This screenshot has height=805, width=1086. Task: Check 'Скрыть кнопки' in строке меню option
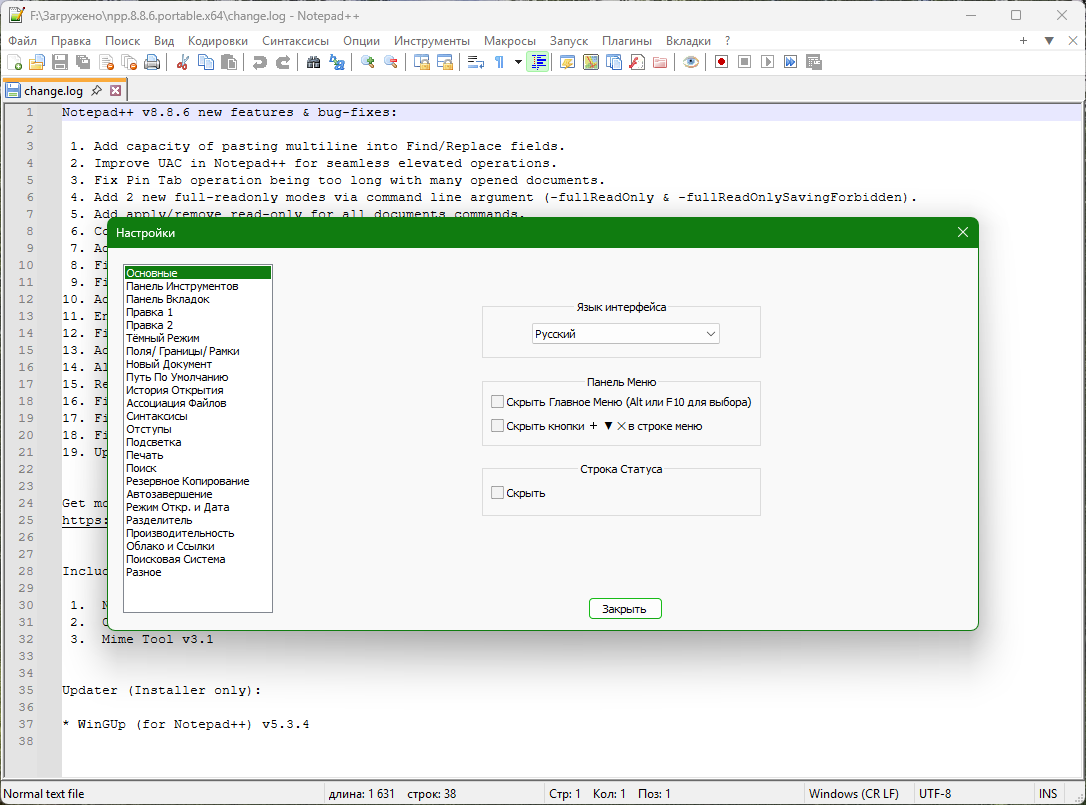pyautogui.click(x=497, y=426)
